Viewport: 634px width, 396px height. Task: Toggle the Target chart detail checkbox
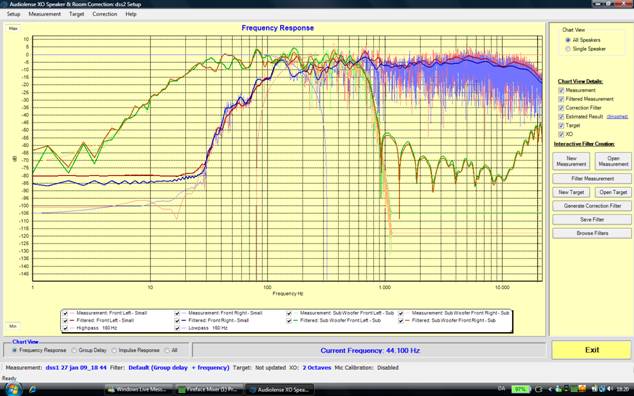[561, 125]
